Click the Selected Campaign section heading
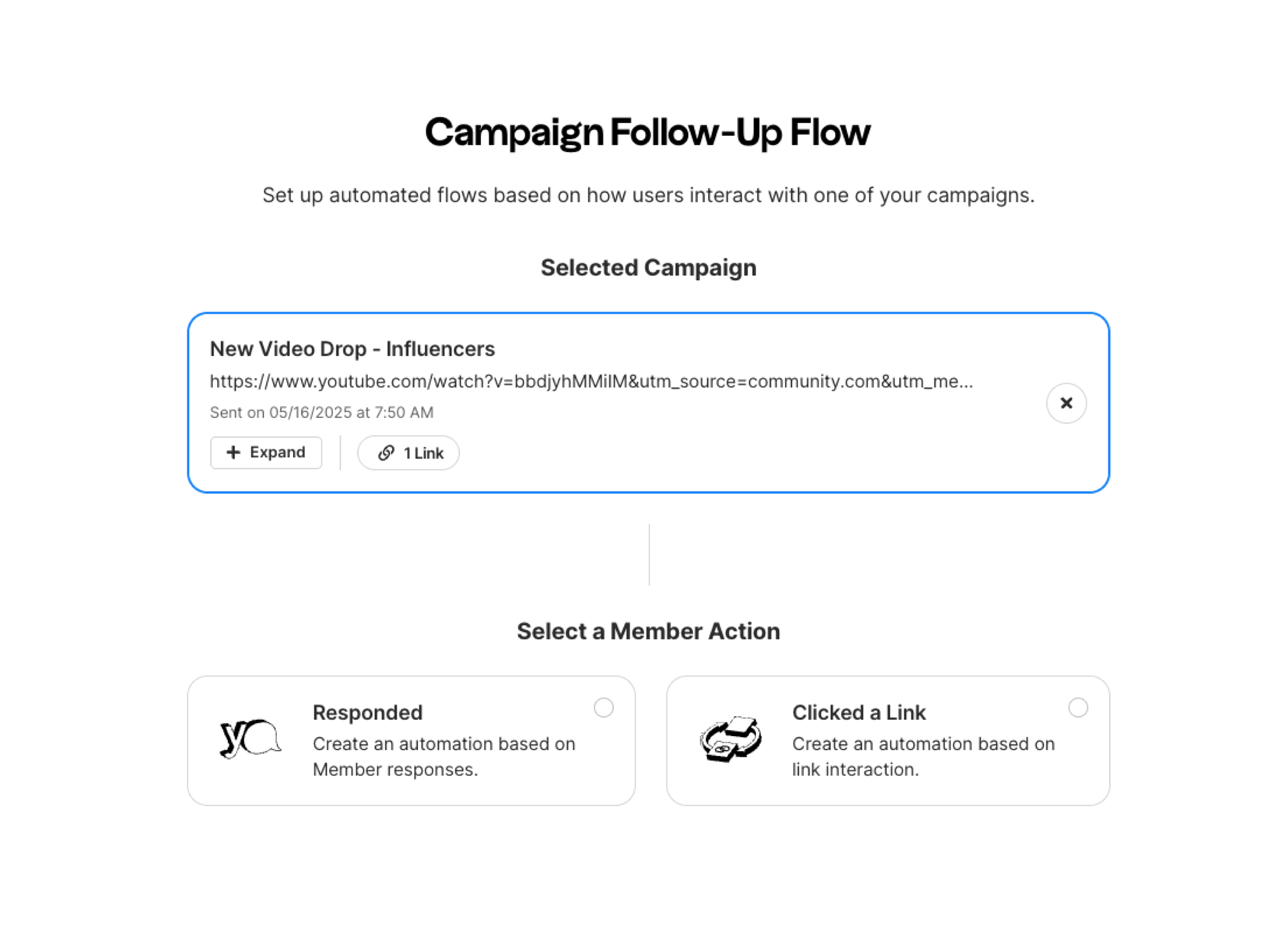The height and width of the screenshot is (935, 1288). click(x=649, y=267)
